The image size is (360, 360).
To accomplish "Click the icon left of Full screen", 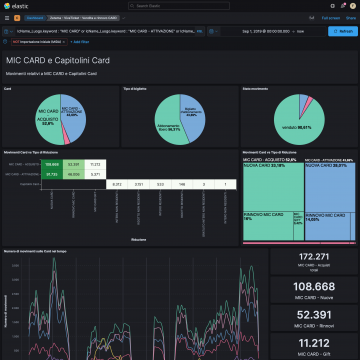I will (312, 18).
